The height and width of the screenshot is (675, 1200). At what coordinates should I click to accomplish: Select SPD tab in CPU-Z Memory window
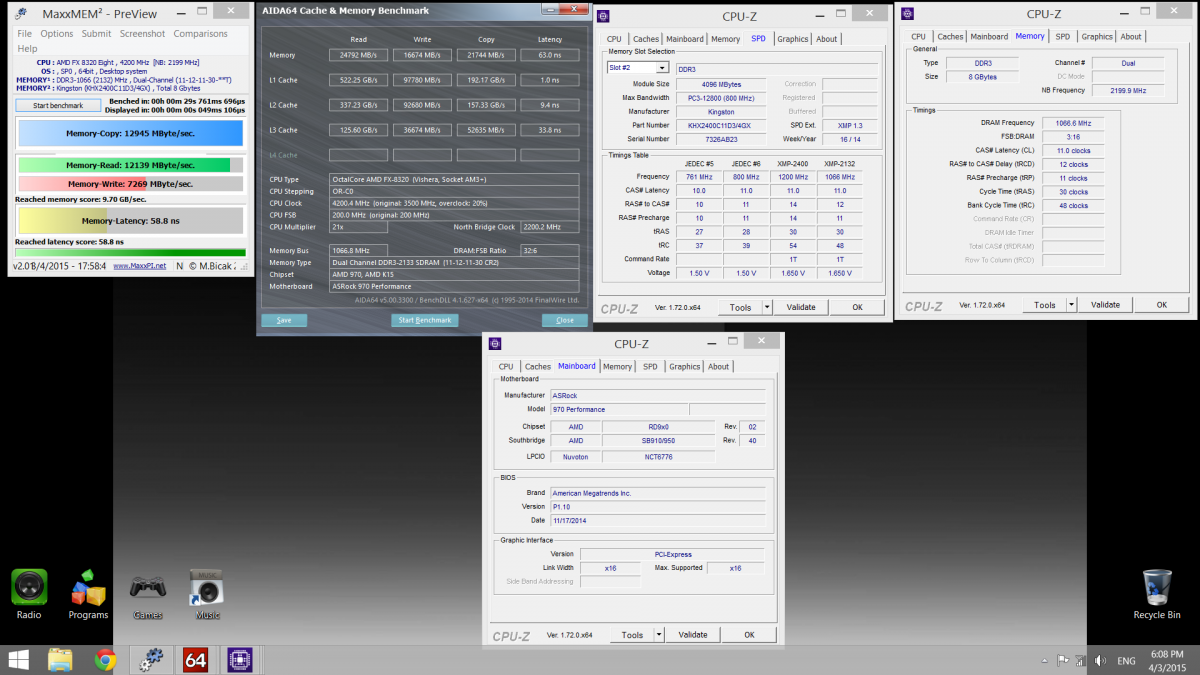point(1062,37)
